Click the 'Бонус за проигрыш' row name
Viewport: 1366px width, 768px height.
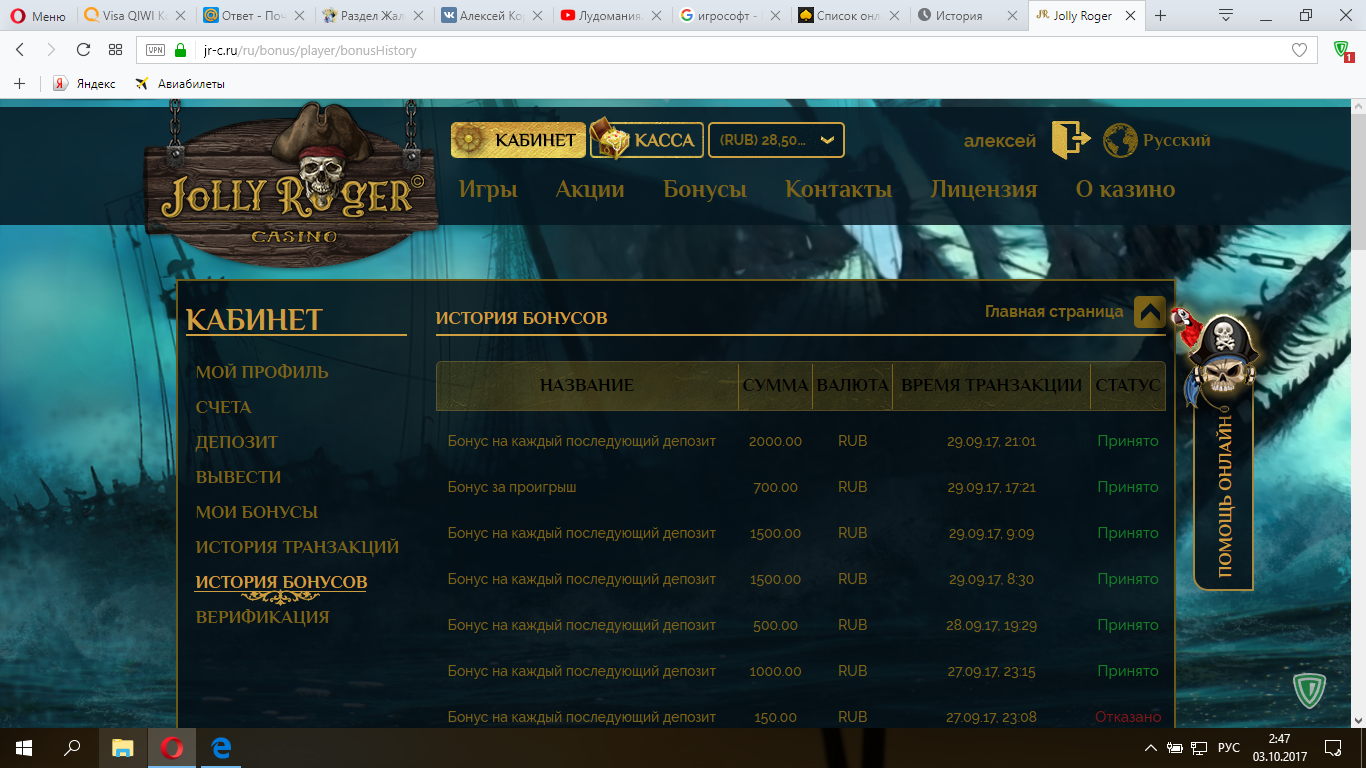pyautogui.click(x=512, y=487)
